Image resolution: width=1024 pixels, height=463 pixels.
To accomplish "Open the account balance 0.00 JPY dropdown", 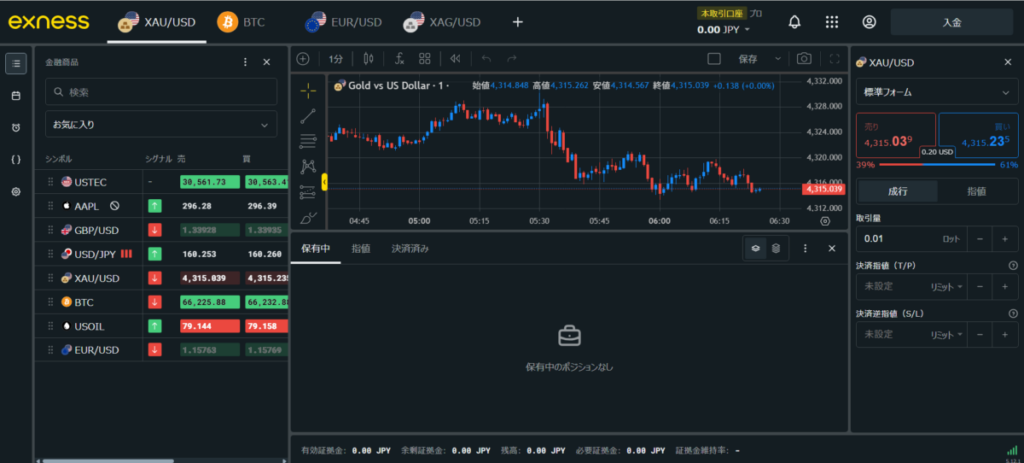I will coord(724,29).
